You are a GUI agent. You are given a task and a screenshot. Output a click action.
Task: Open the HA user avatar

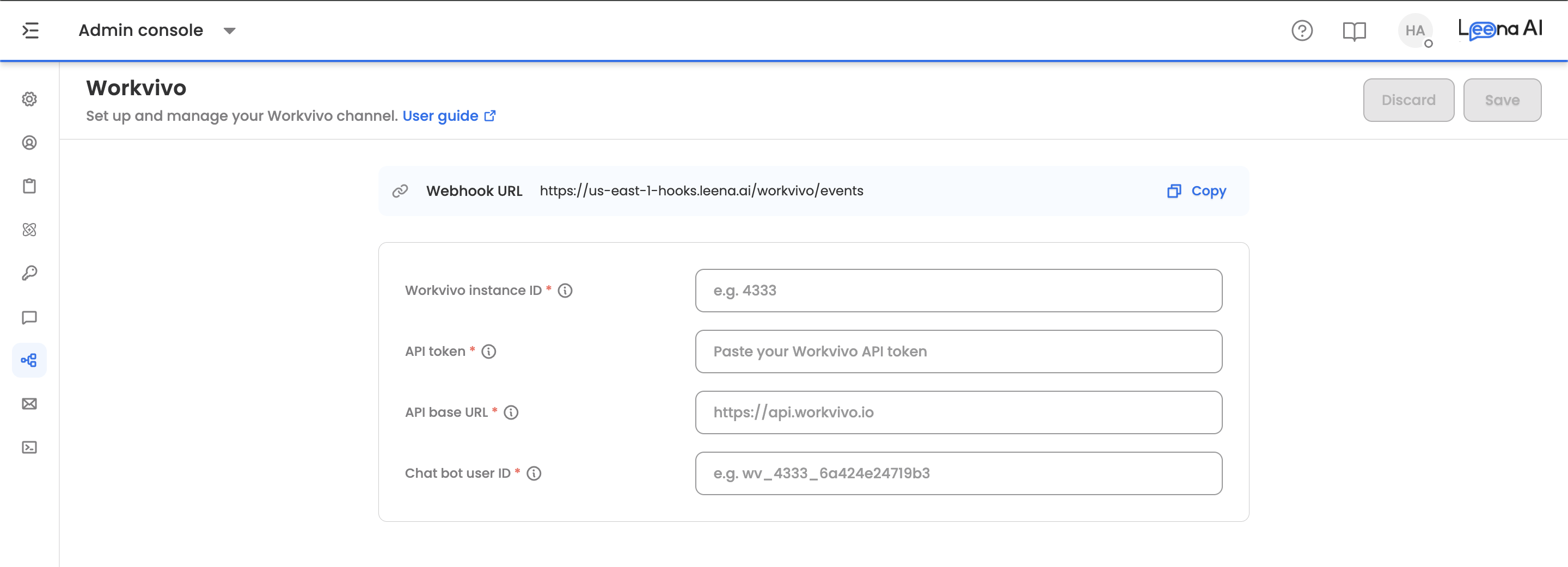click(x=1414, y=30)
